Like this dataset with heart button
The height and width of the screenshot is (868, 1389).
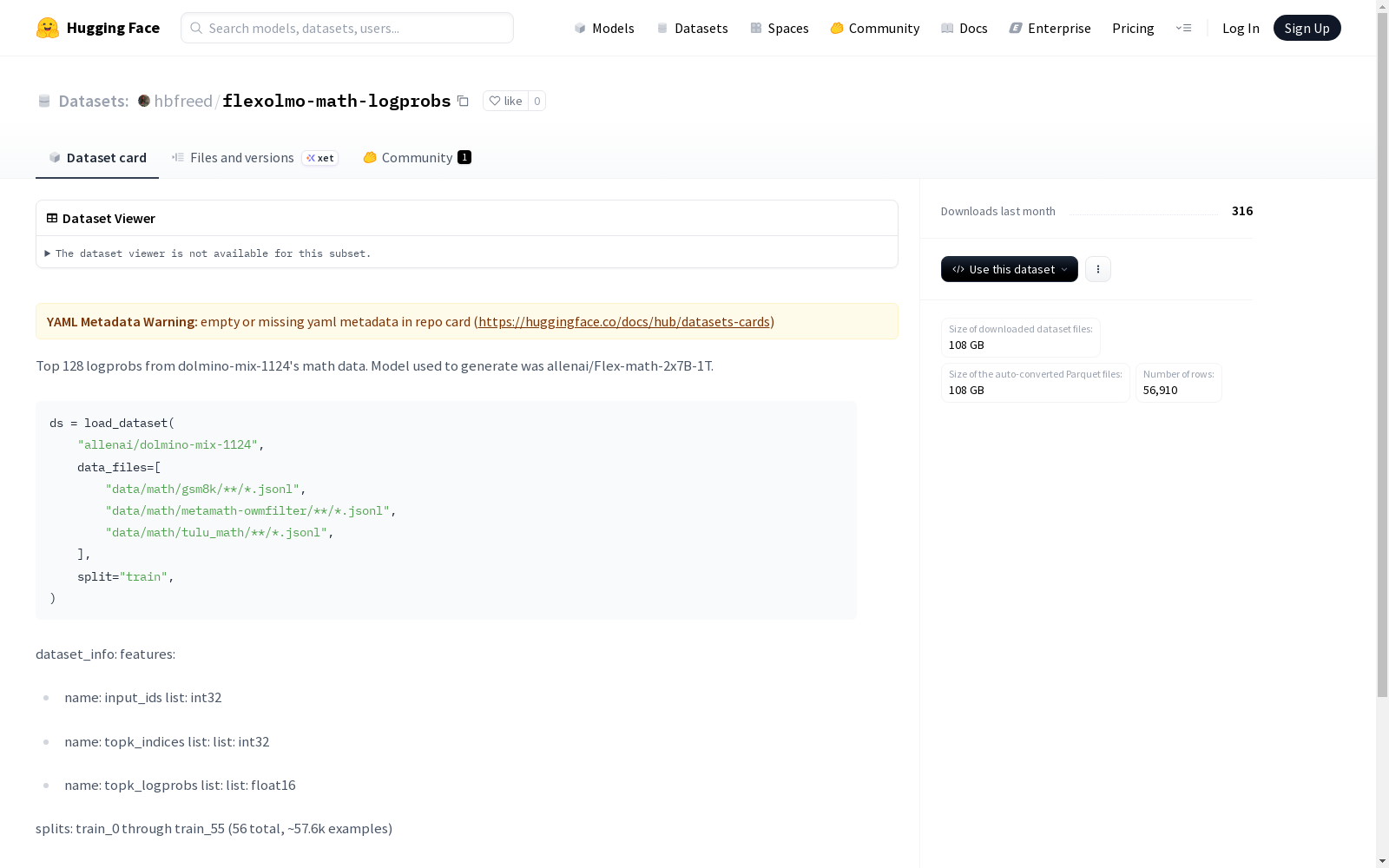click(x=505, y=101)
